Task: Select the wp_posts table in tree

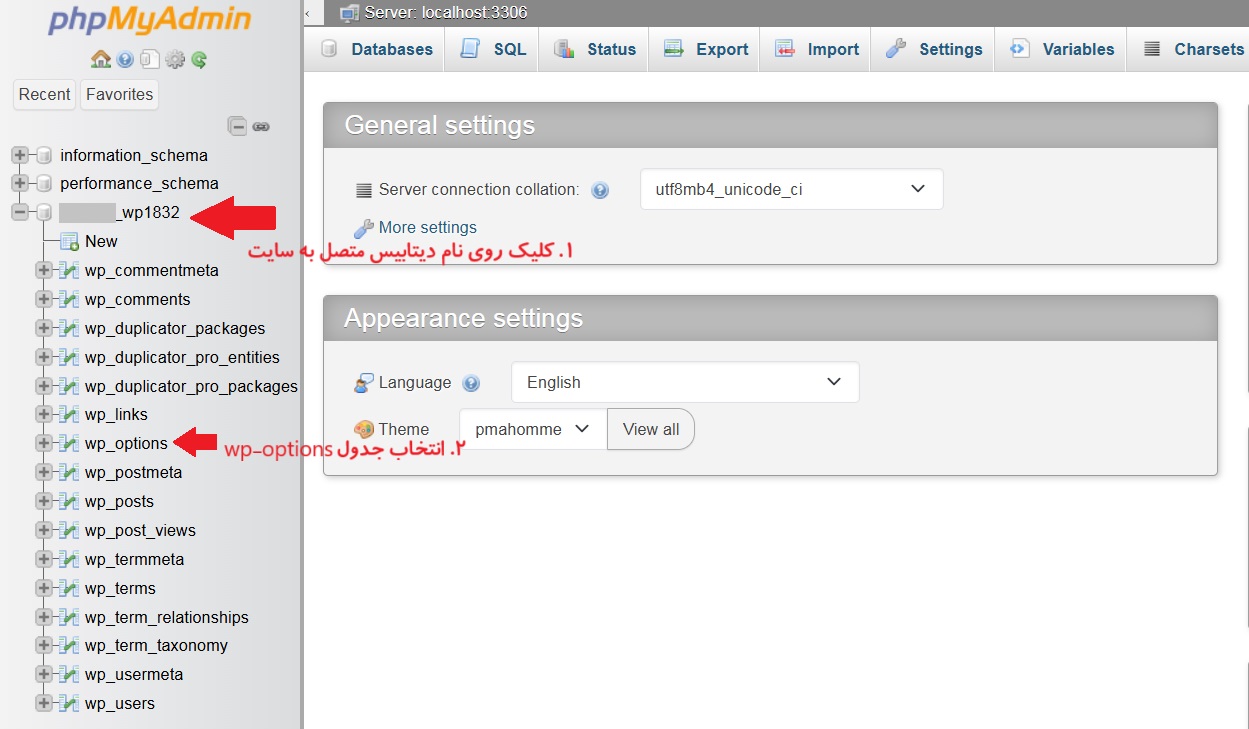Action: [x=119, y=501]
